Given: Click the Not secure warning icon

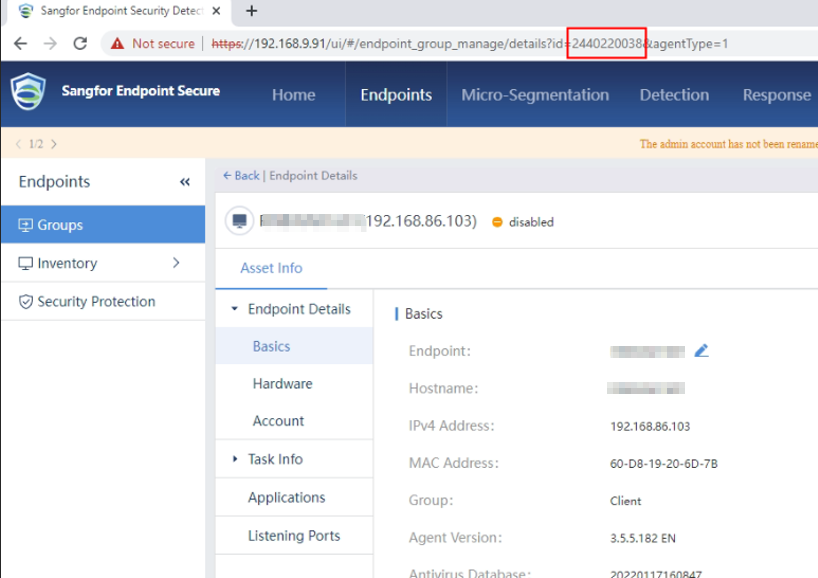Looking at the screenshot, I should coord(118,44).
